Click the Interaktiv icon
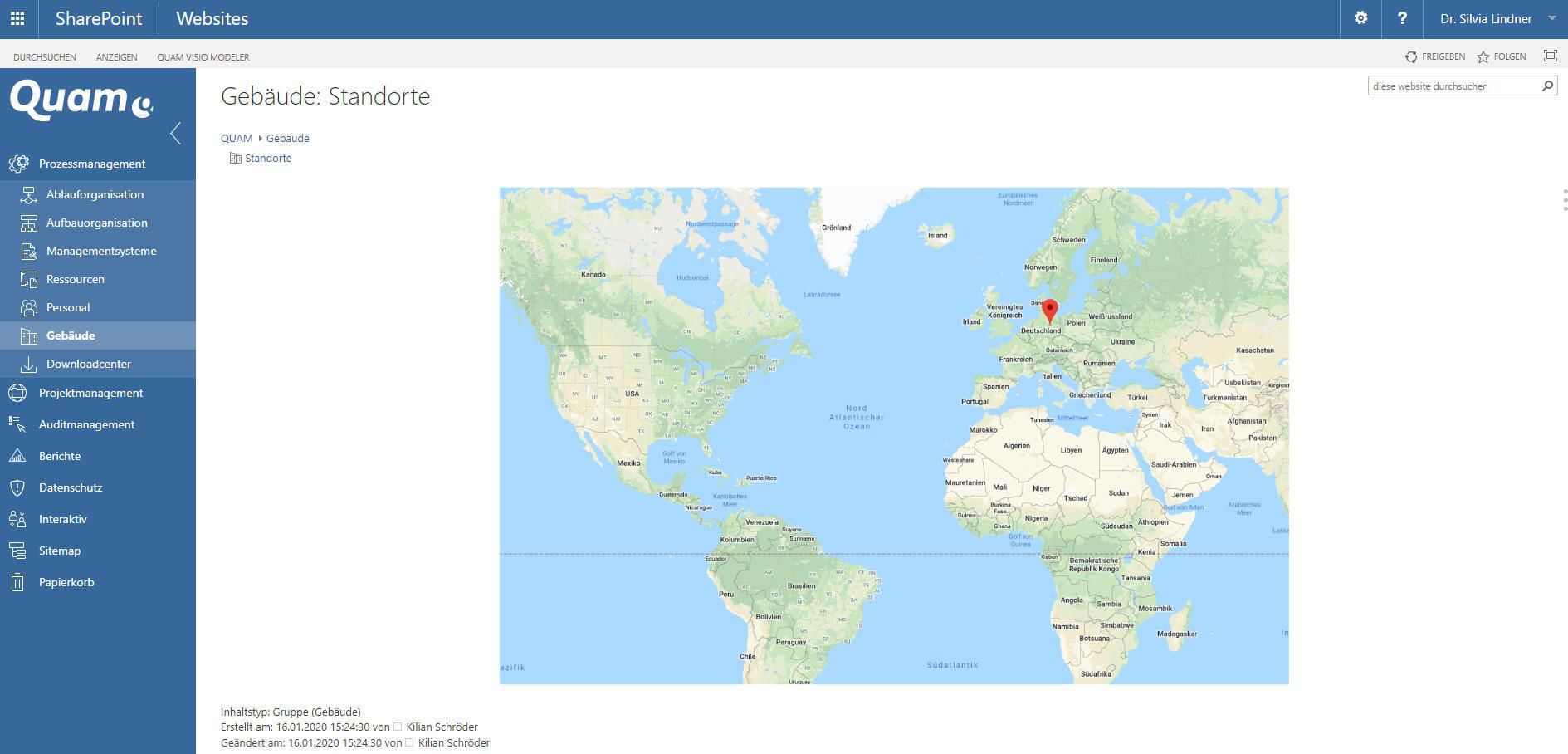Viewport: 1568px width, 754px height. [17, 519]
